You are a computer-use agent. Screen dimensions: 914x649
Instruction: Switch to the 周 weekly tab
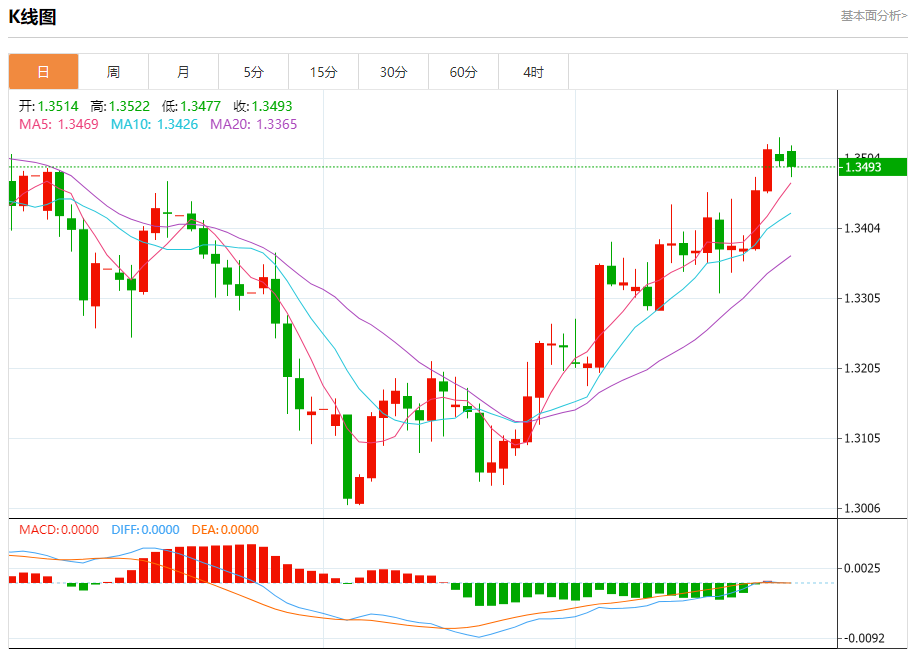coord(113,72)
